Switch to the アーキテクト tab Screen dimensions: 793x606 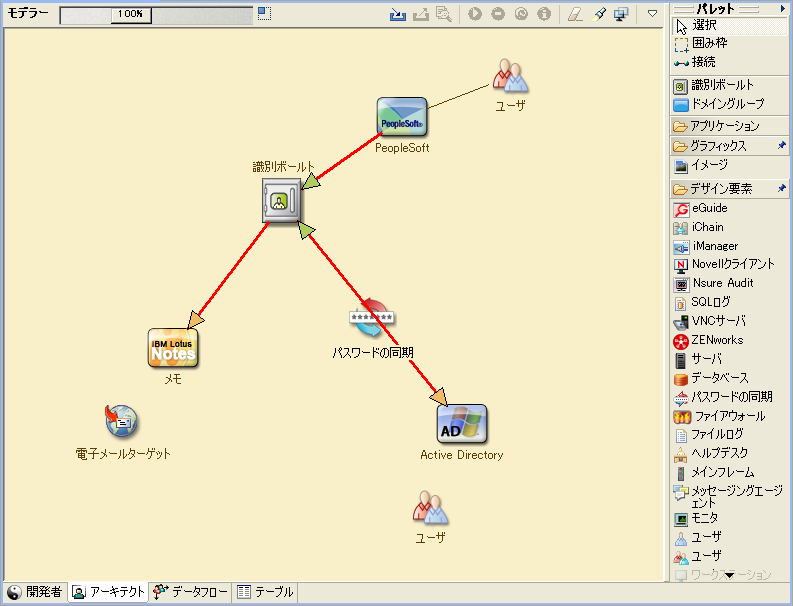[108, 592]
